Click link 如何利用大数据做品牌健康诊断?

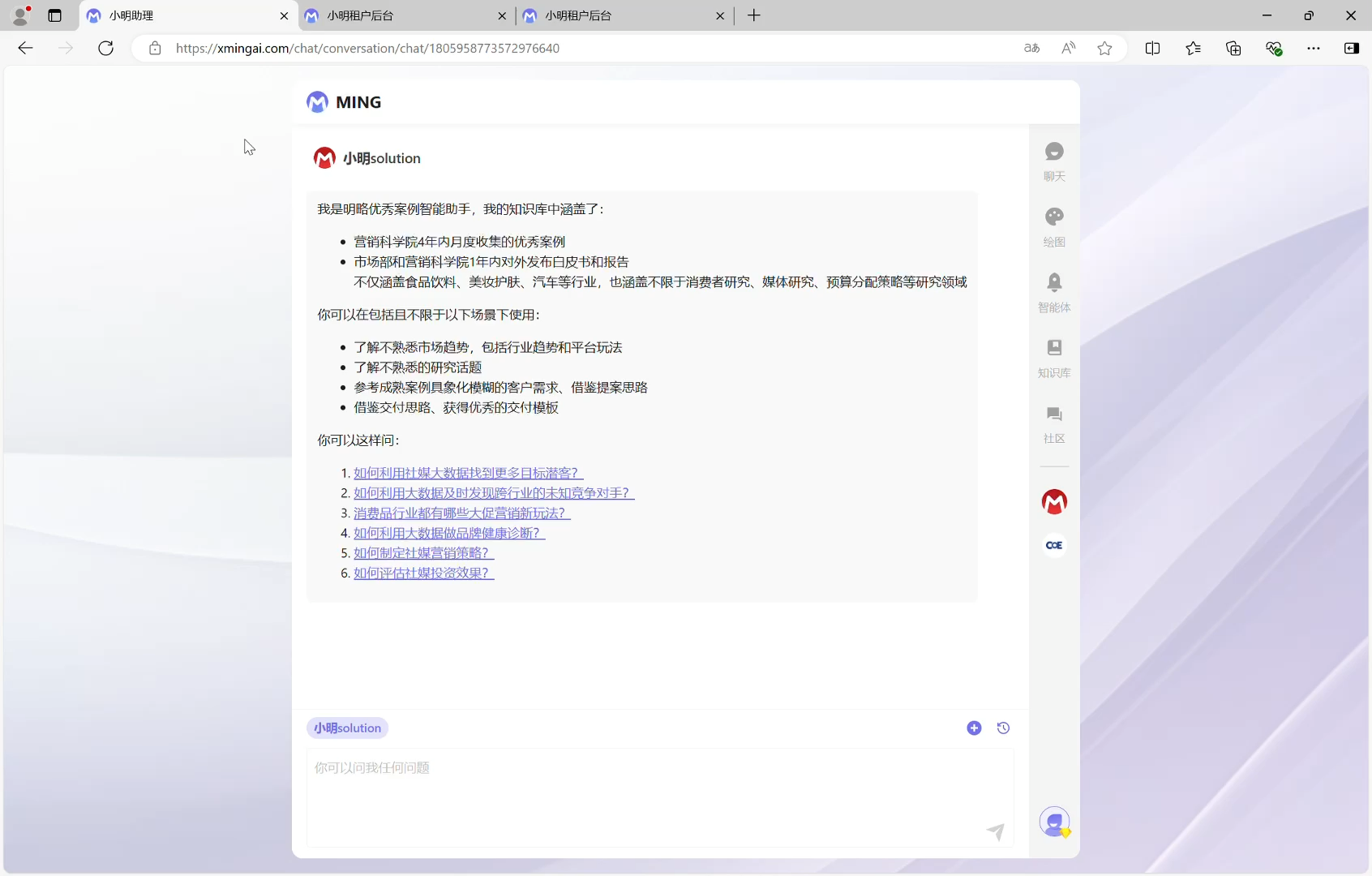[449, 533]
